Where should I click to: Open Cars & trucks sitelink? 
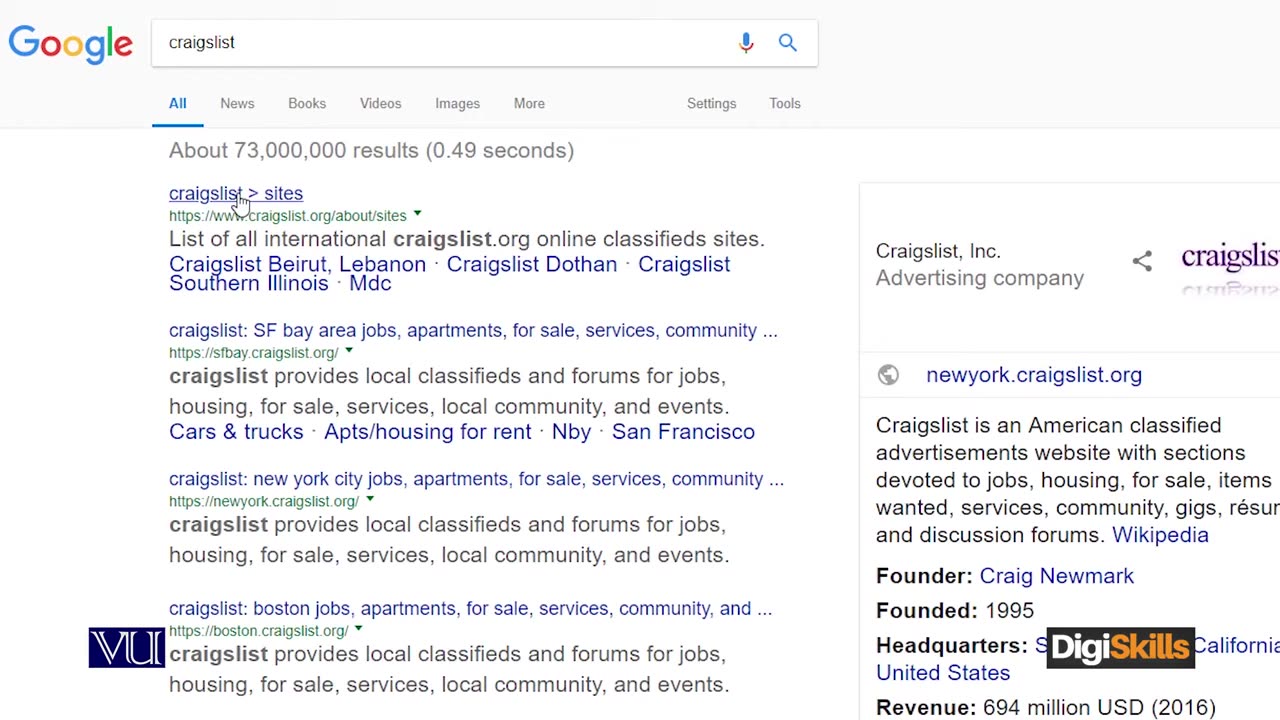(236, 431)
